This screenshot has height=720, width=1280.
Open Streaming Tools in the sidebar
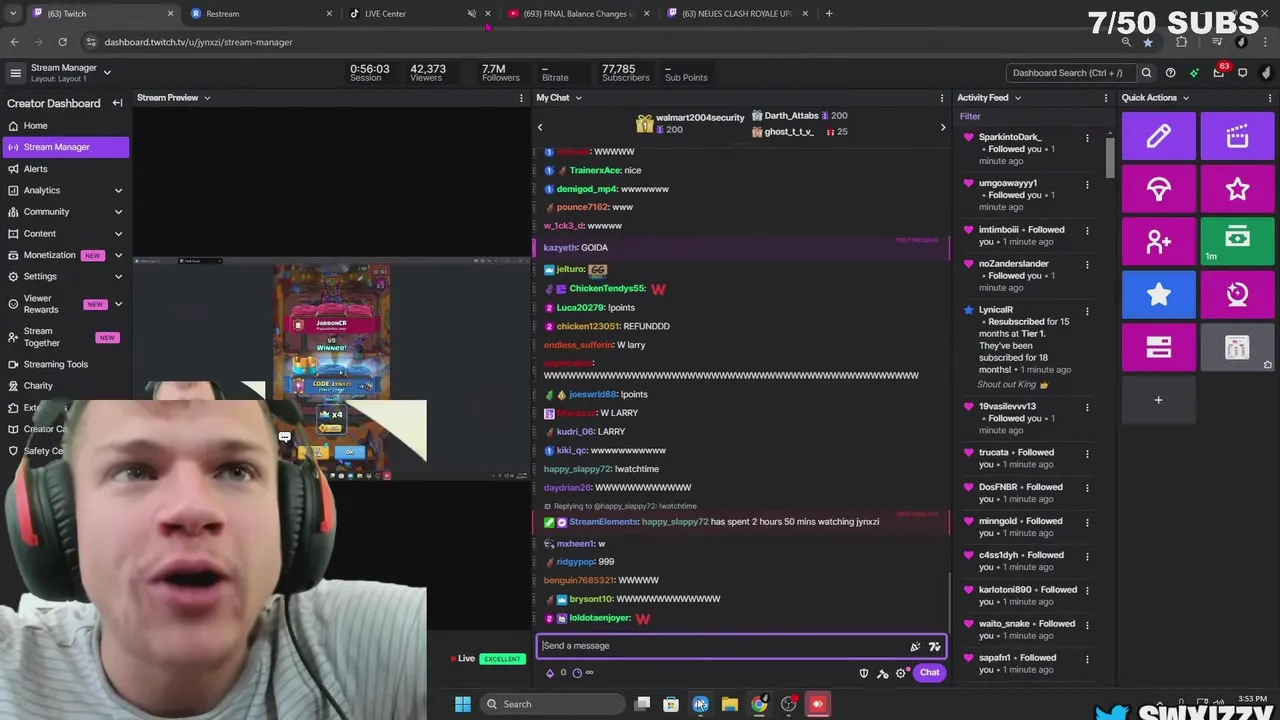point(65,364)
